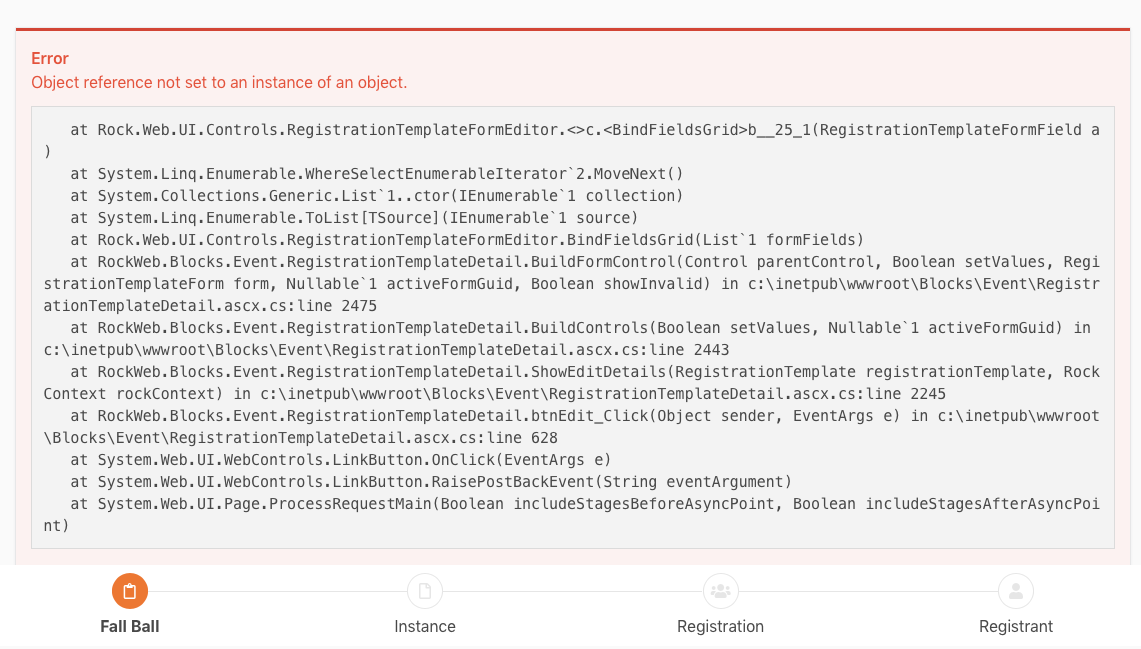Select the LinkButton.OnClick line
The image size is (1141, 649).
tap(340, 460)
